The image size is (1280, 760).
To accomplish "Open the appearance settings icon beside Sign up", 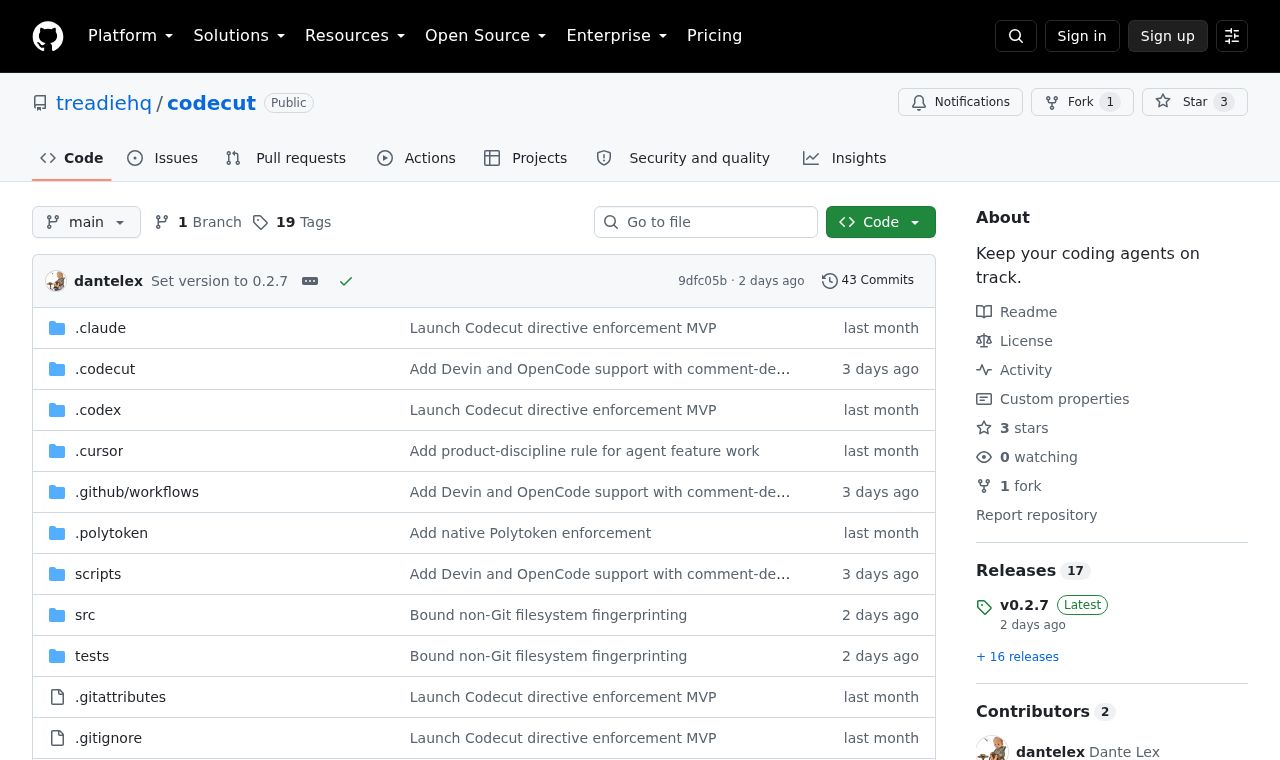I will click(1232, 36).
